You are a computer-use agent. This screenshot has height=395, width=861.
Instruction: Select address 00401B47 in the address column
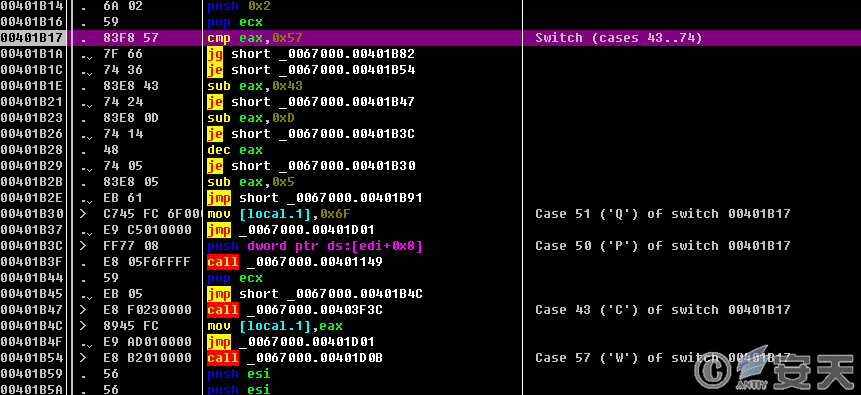click(x=32, y=309)
